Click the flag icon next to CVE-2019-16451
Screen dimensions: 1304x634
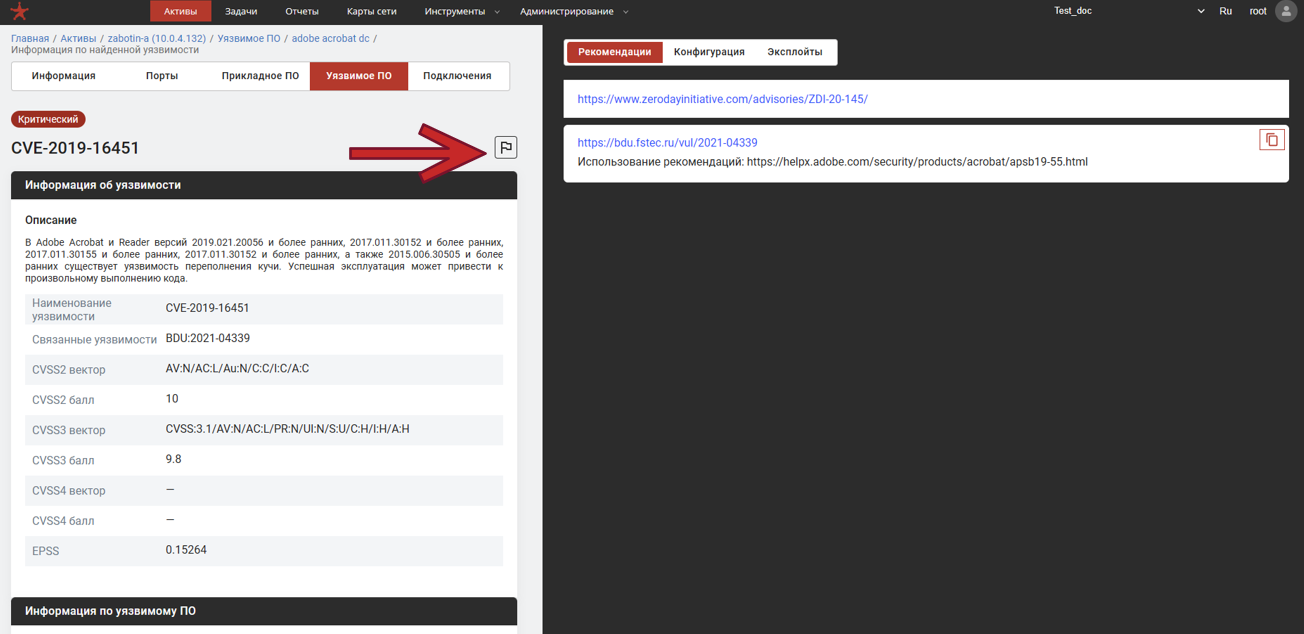click(x=506, y=148)
